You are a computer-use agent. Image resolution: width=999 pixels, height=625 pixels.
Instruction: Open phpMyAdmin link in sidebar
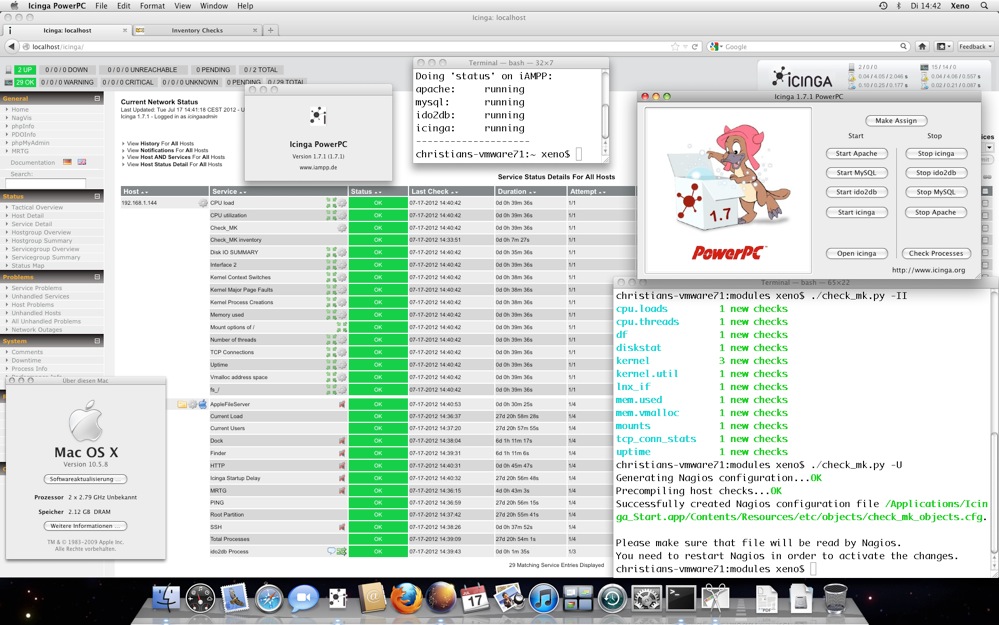tap(30, 143)
